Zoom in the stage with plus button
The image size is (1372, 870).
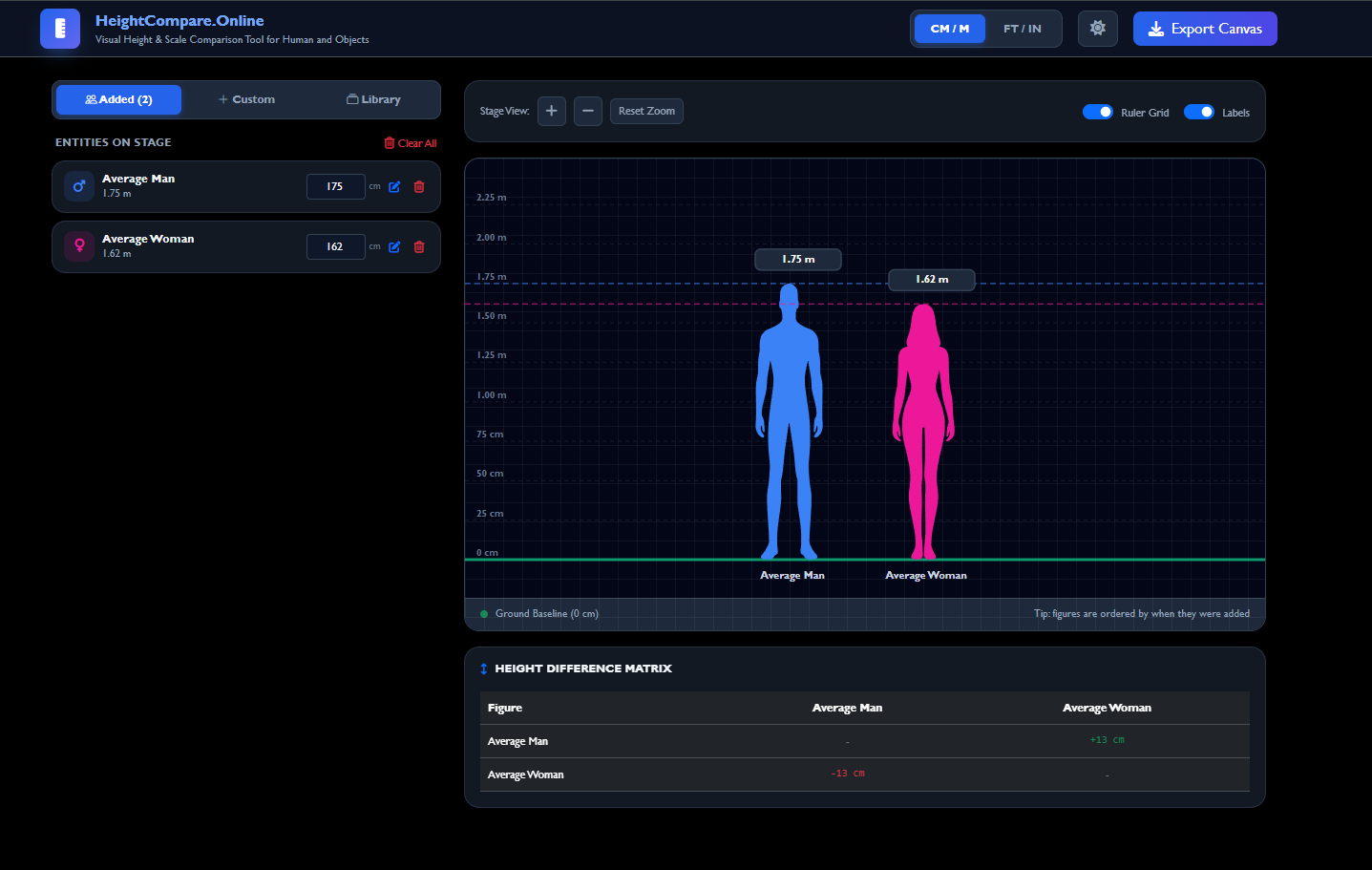(552, 112)
